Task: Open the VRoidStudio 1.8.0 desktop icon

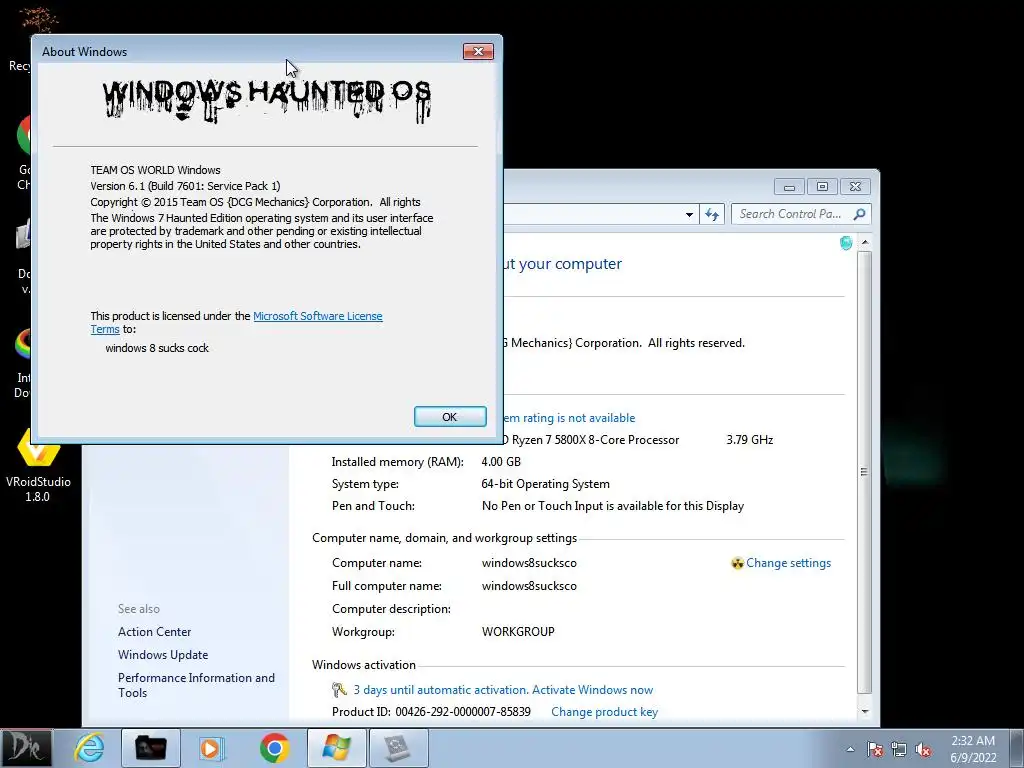Action: click(38, 465)
